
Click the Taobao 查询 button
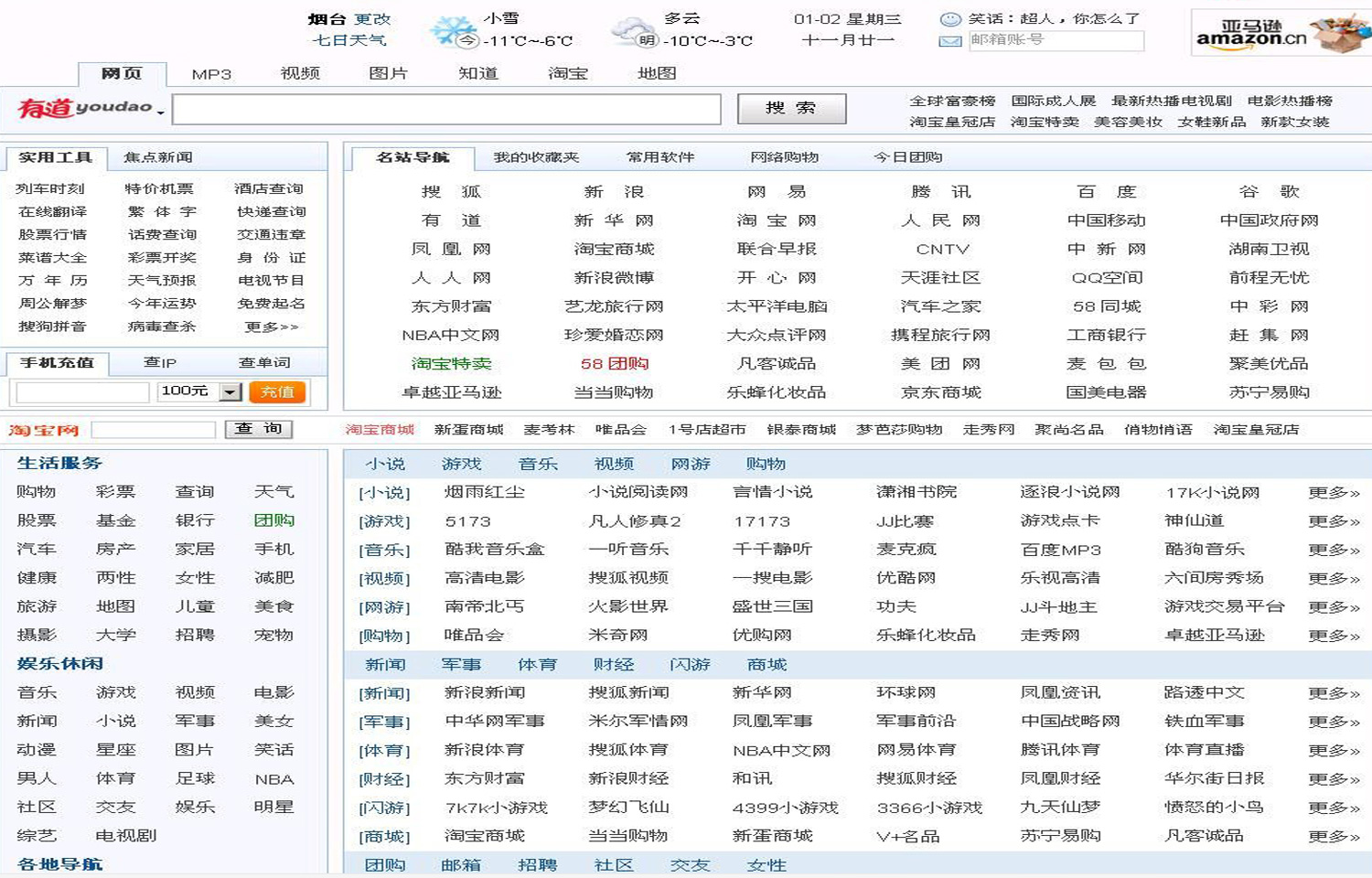[259, 429]
